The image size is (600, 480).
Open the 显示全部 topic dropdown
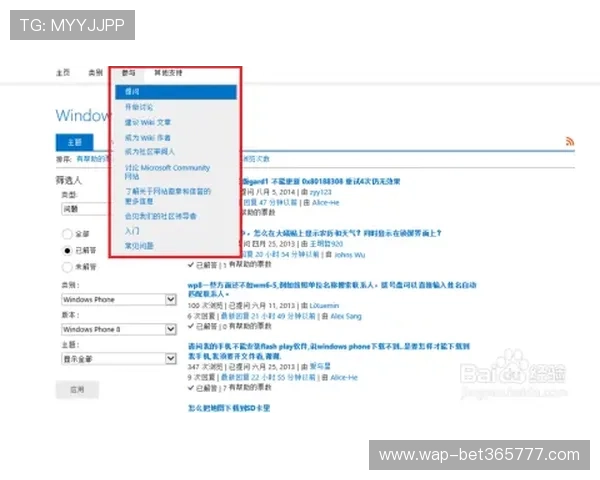point(119,359)
